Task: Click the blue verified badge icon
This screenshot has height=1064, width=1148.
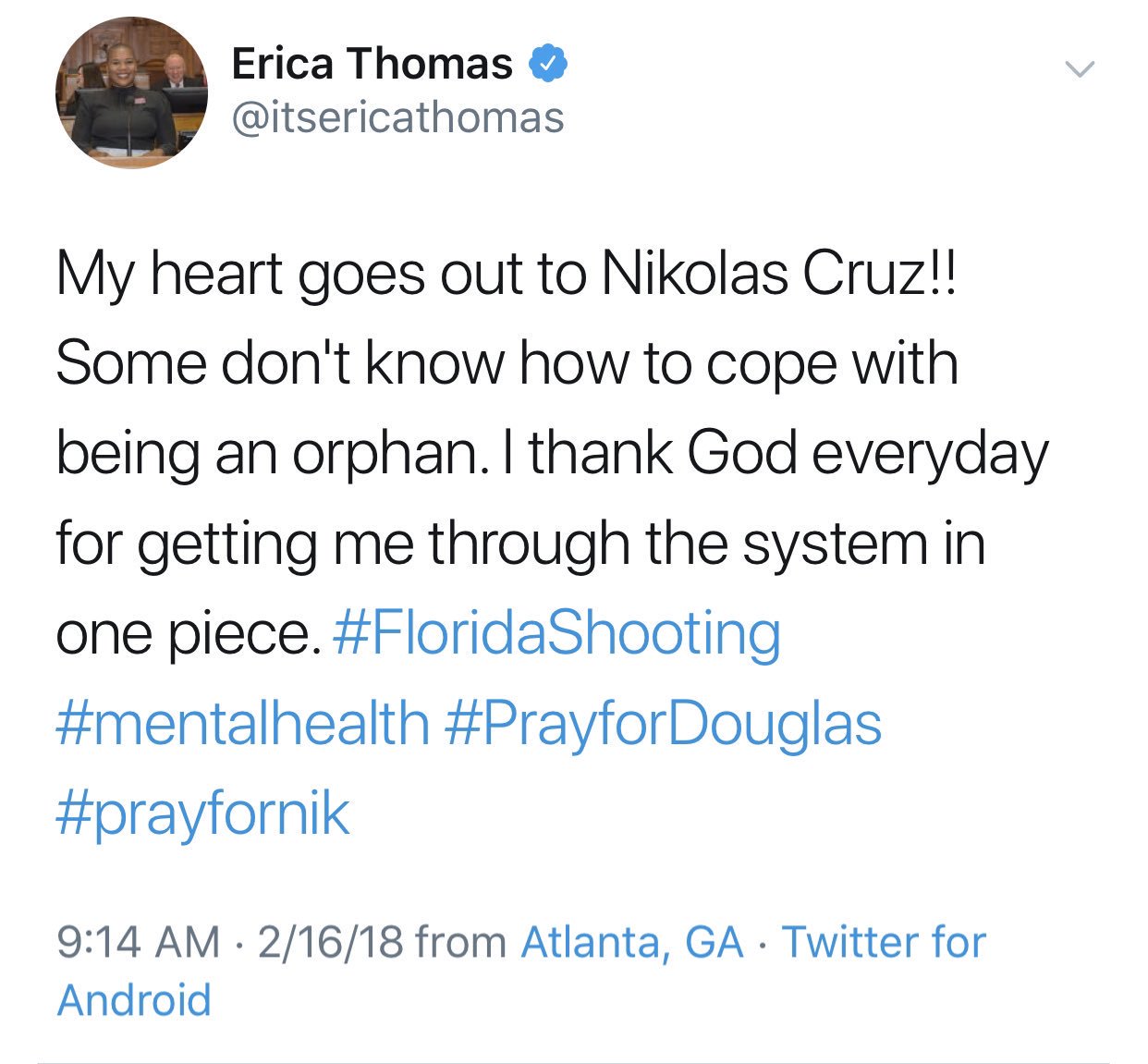Action: [x=547, y=65]
